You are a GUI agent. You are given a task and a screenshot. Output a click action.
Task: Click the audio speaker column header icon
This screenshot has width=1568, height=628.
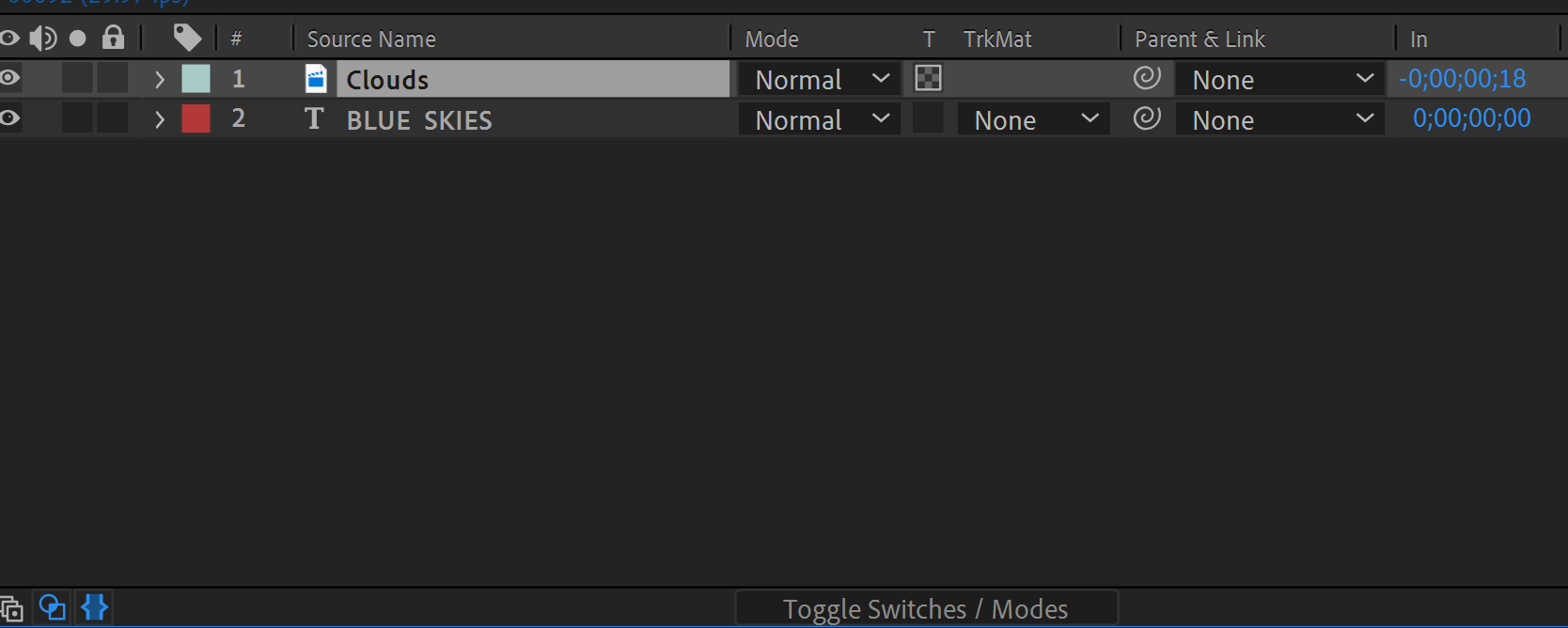click(43, 38)
